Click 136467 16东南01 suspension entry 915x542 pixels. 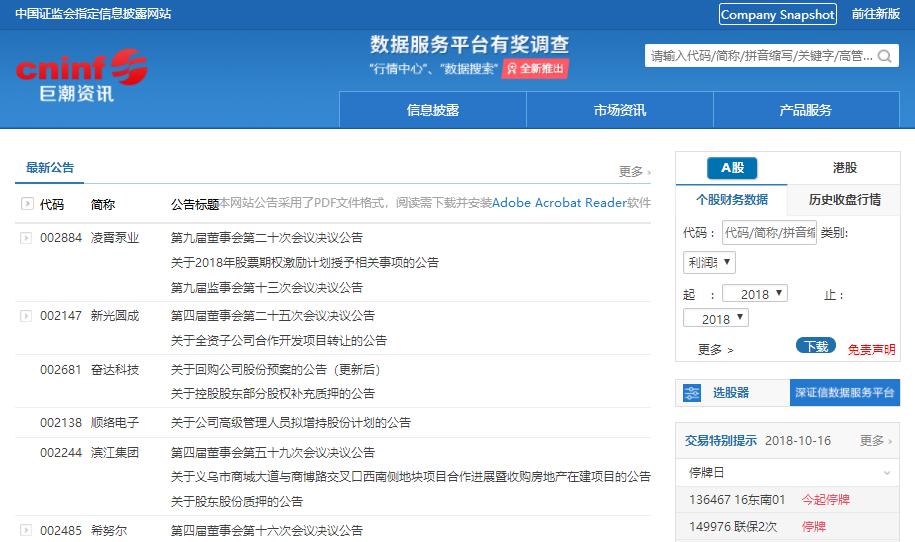[x=737, y=499]
